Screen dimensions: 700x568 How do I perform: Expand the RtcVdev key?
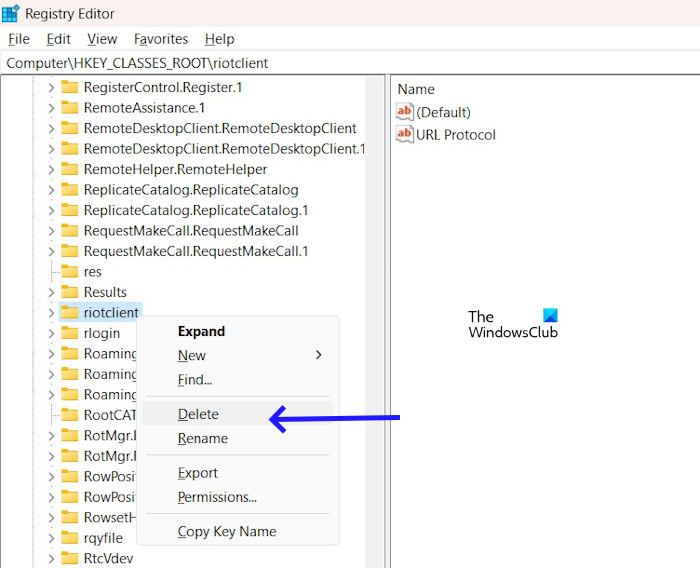51,558
